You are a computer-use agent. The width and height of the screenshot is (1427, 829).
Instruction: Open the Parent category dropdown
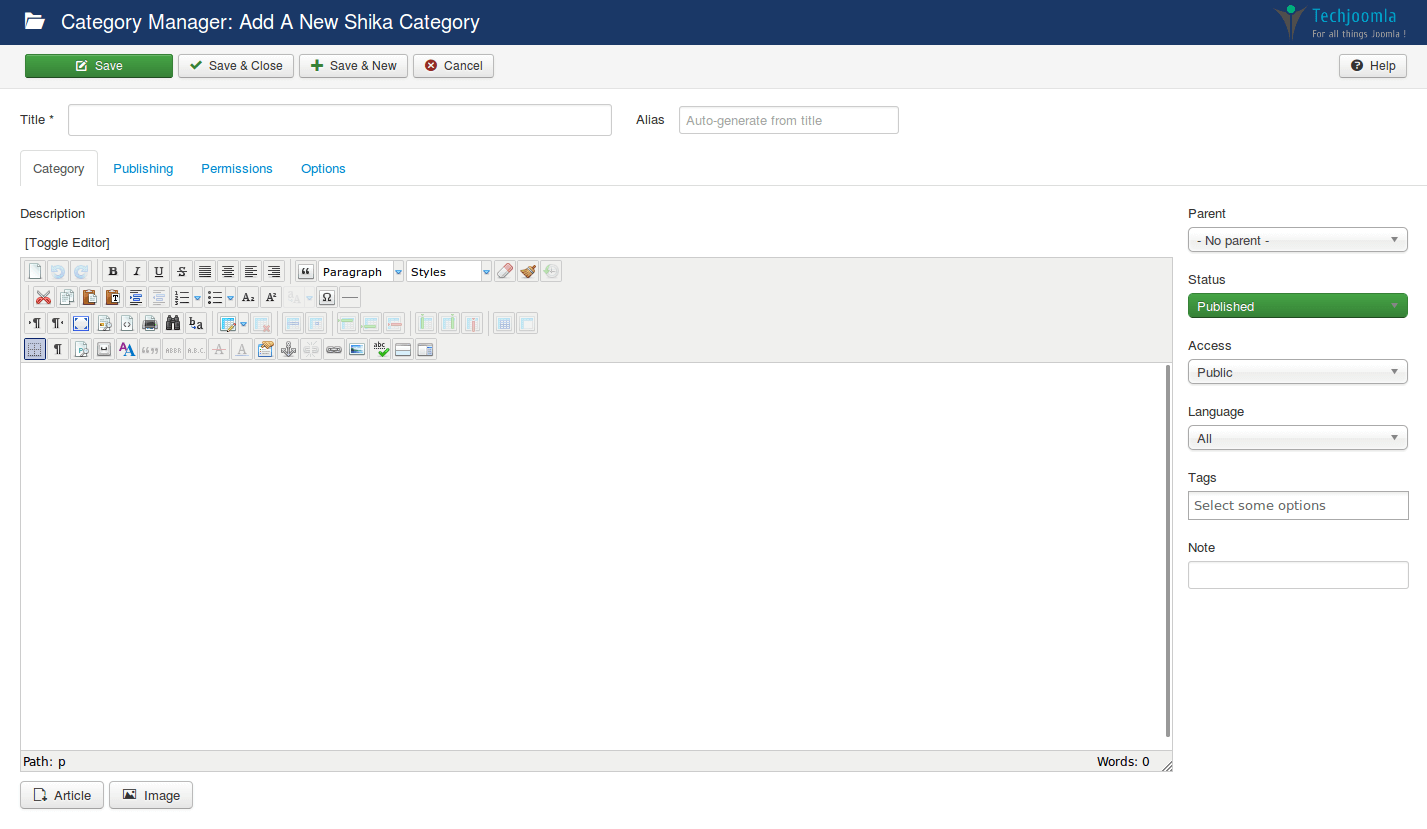tap(1297, 240)
